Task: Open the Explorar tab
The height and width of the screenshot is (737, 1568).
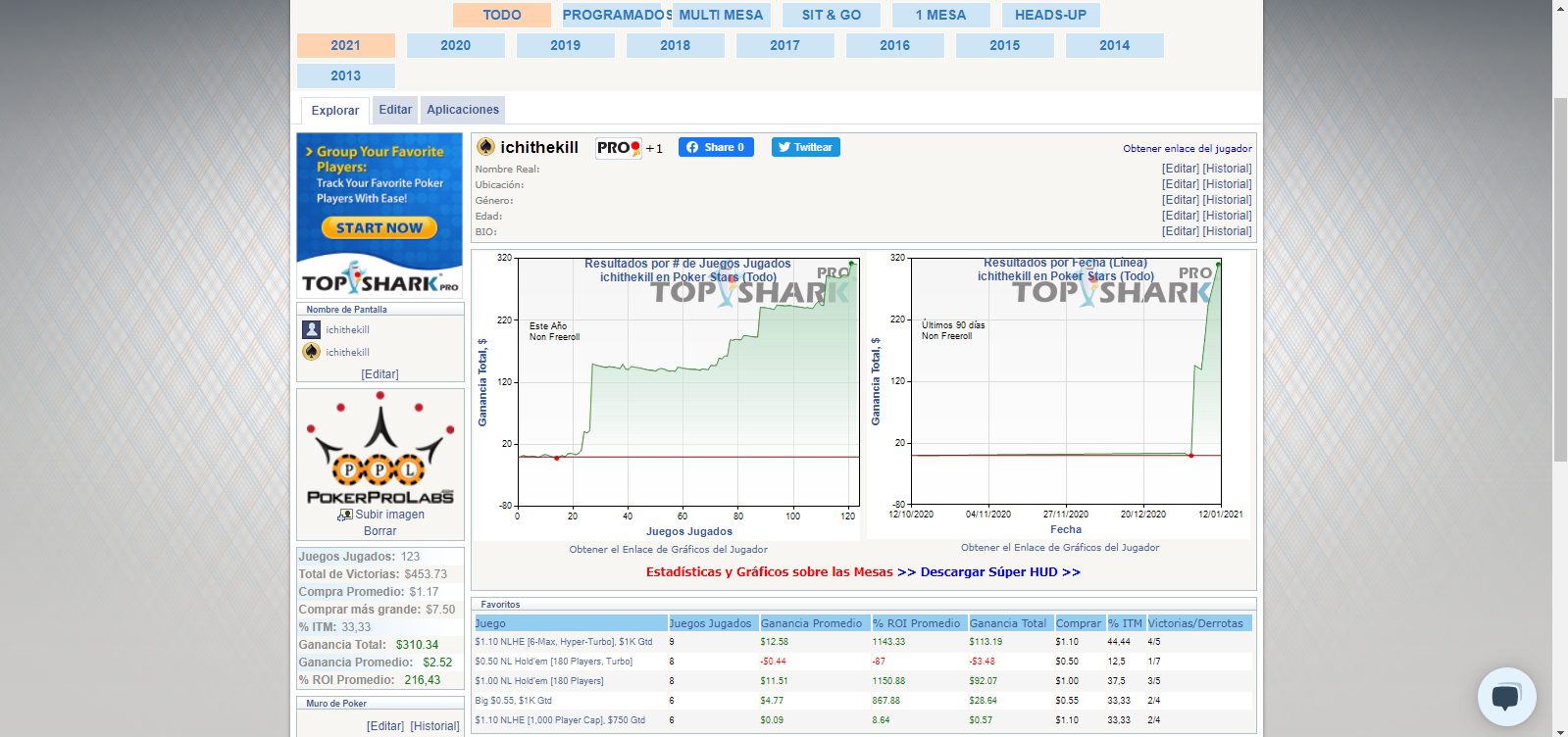Action: [335, 111]
